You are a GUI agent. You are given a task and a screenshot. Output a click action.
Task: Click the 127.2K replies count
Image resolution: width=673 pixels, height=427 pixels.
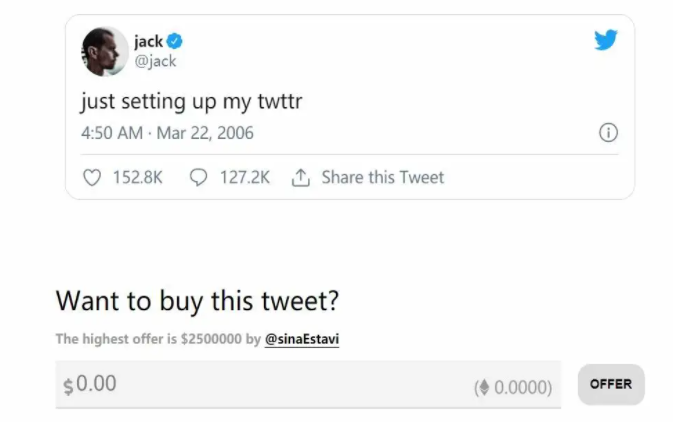point(245,177)
